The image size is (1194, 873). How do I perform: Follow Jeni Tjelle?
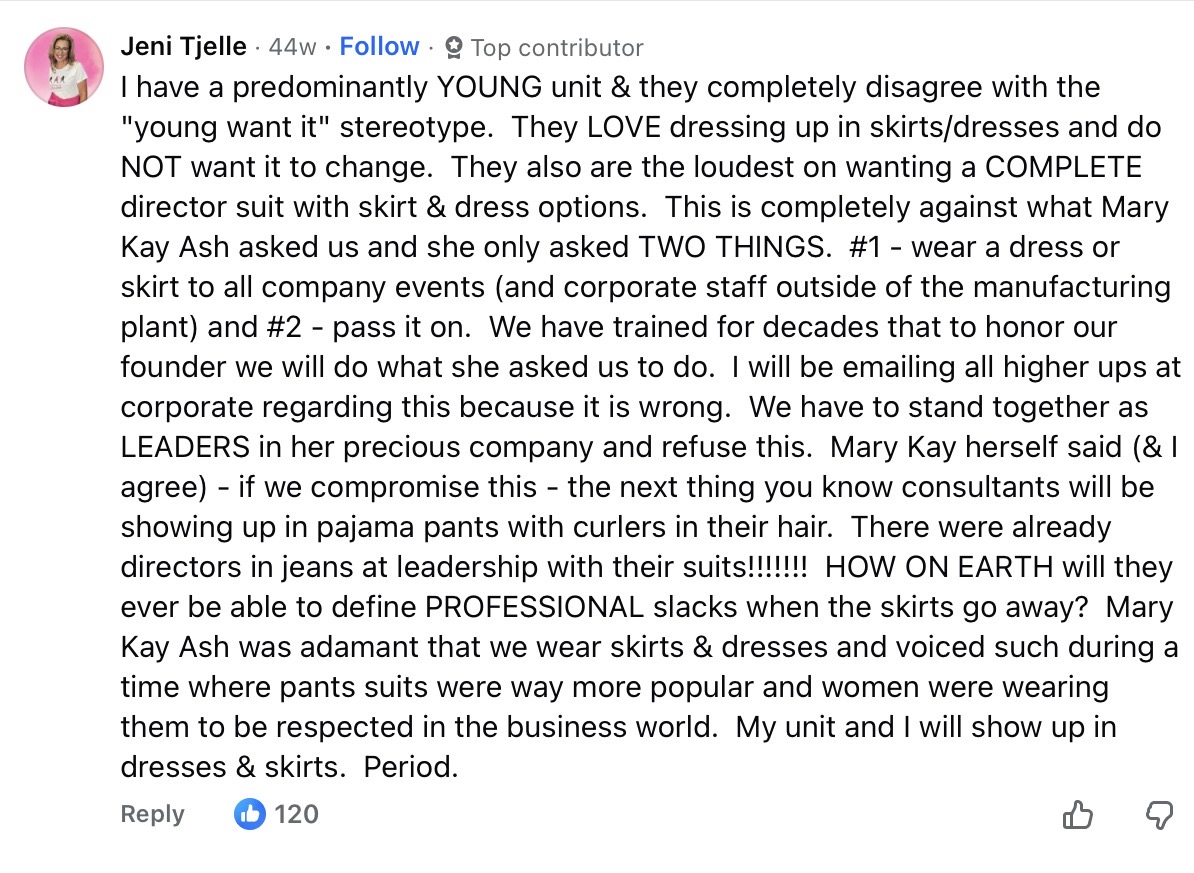(379, 47)
